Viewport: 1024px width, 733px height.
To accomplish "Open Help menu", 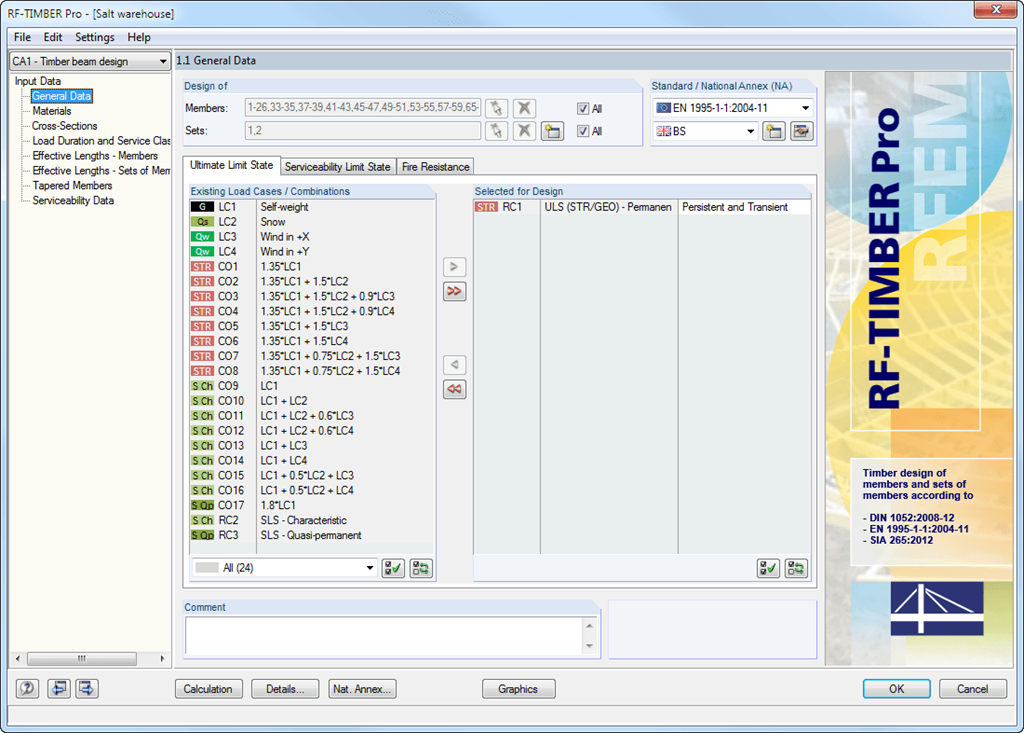I will click(139, 37).
